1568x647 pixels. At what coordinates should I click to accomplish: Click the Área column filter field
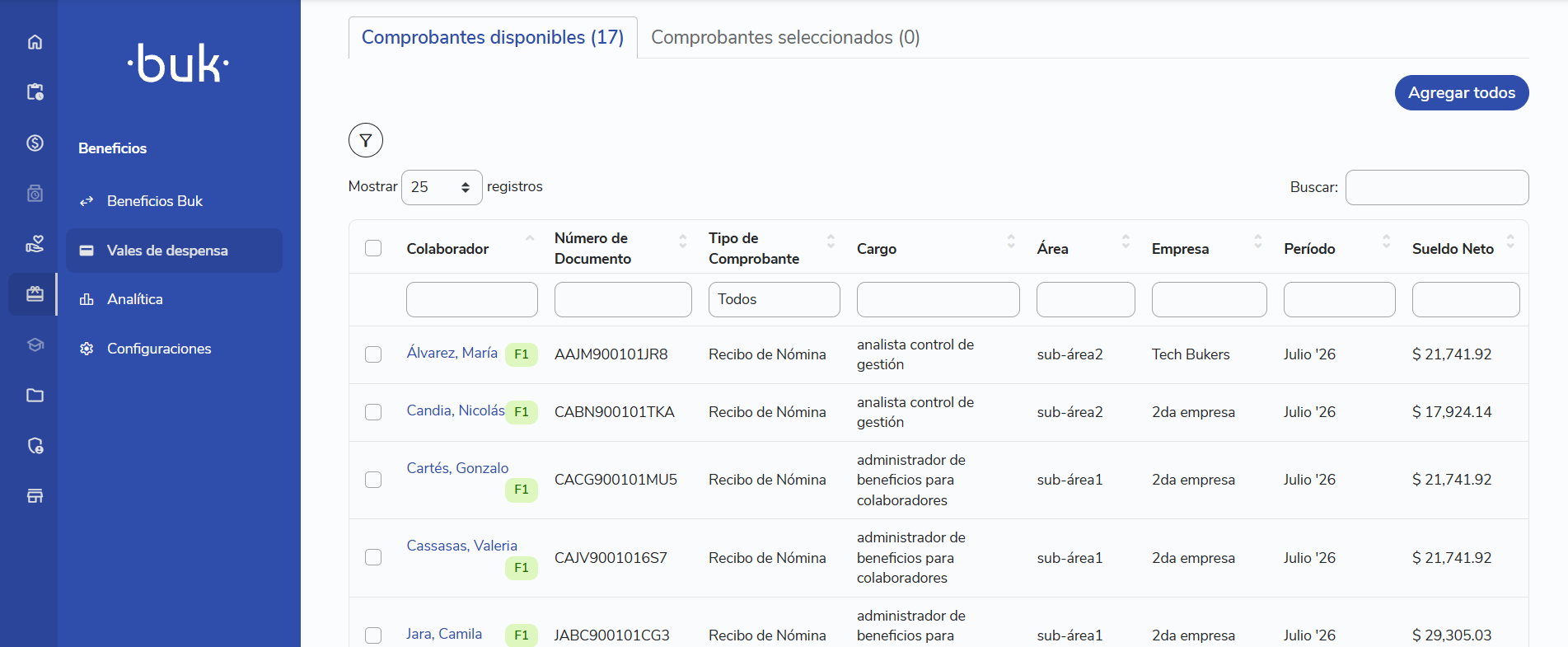tap(1085, 299)
